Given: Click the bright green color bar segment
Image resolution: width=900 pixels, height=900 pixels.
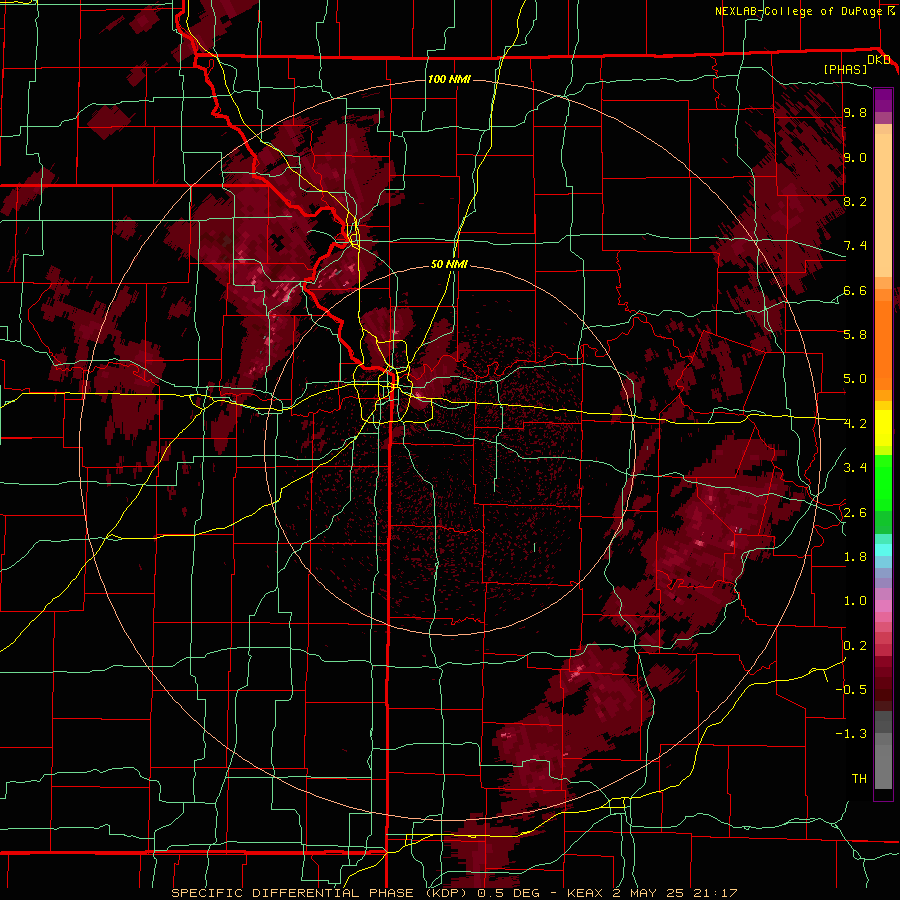Looking at the screenshot, I should pyautogui.click(x=883, y=484).
